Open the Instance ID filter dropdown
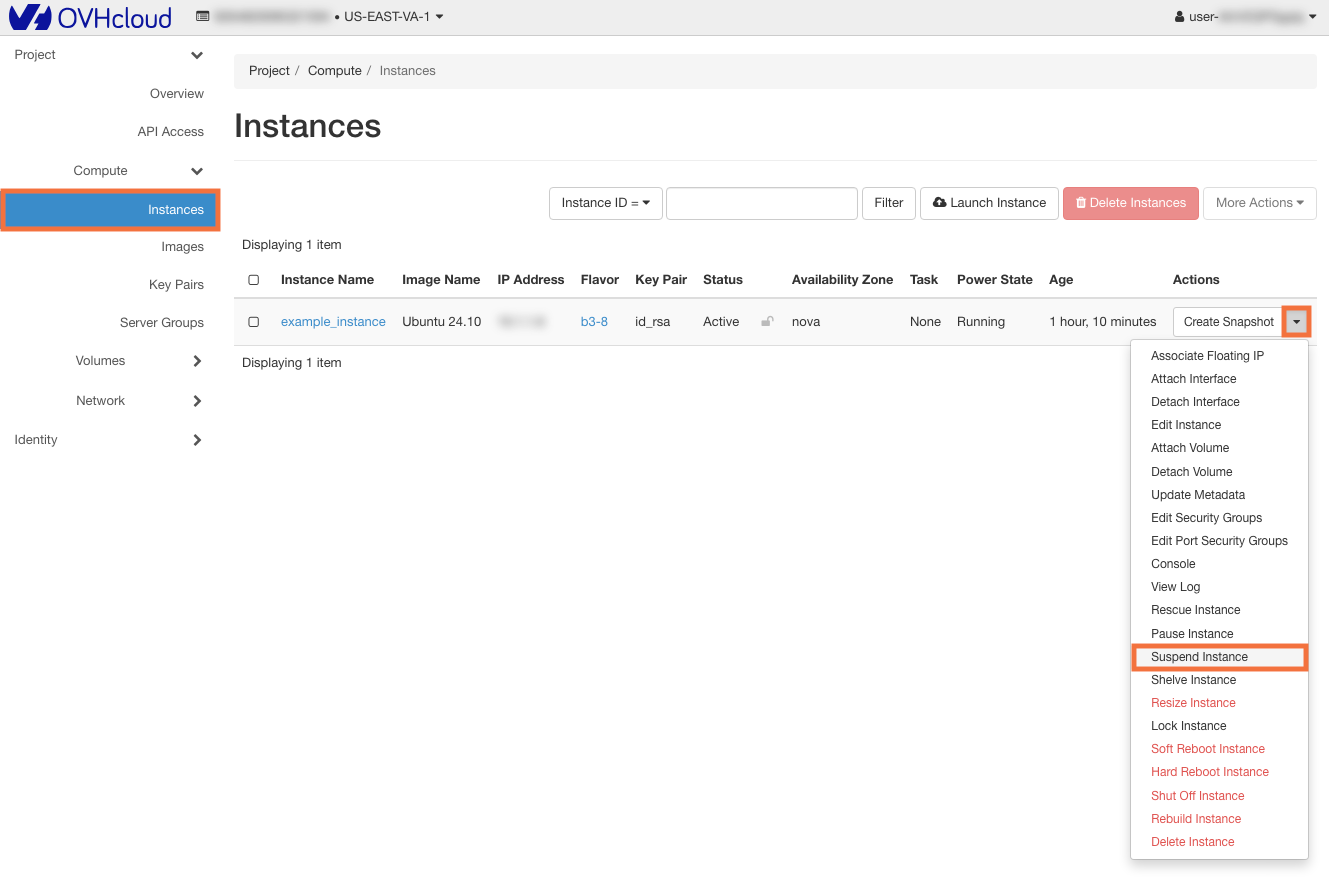The width and height of the screenshot is (1329, 883). click(605, 203)
